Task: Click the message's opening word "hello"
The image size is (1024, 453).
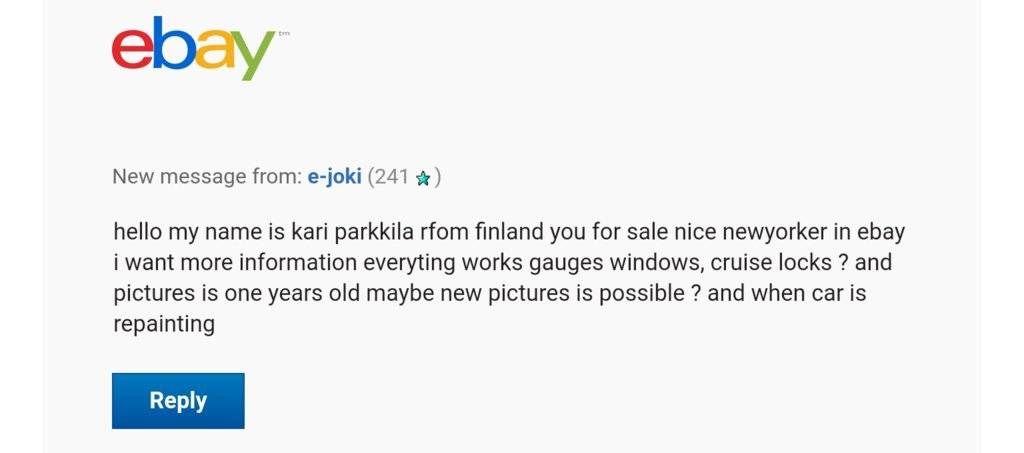Action: [x=137, y=233]
